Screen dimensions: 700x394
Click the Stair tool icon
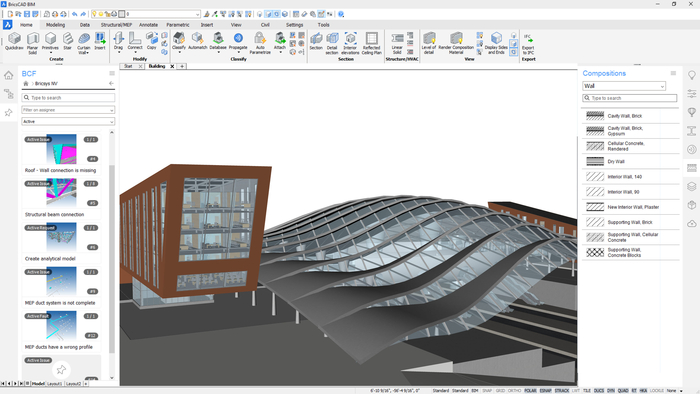pyautogui.click(x=67, y=41)
